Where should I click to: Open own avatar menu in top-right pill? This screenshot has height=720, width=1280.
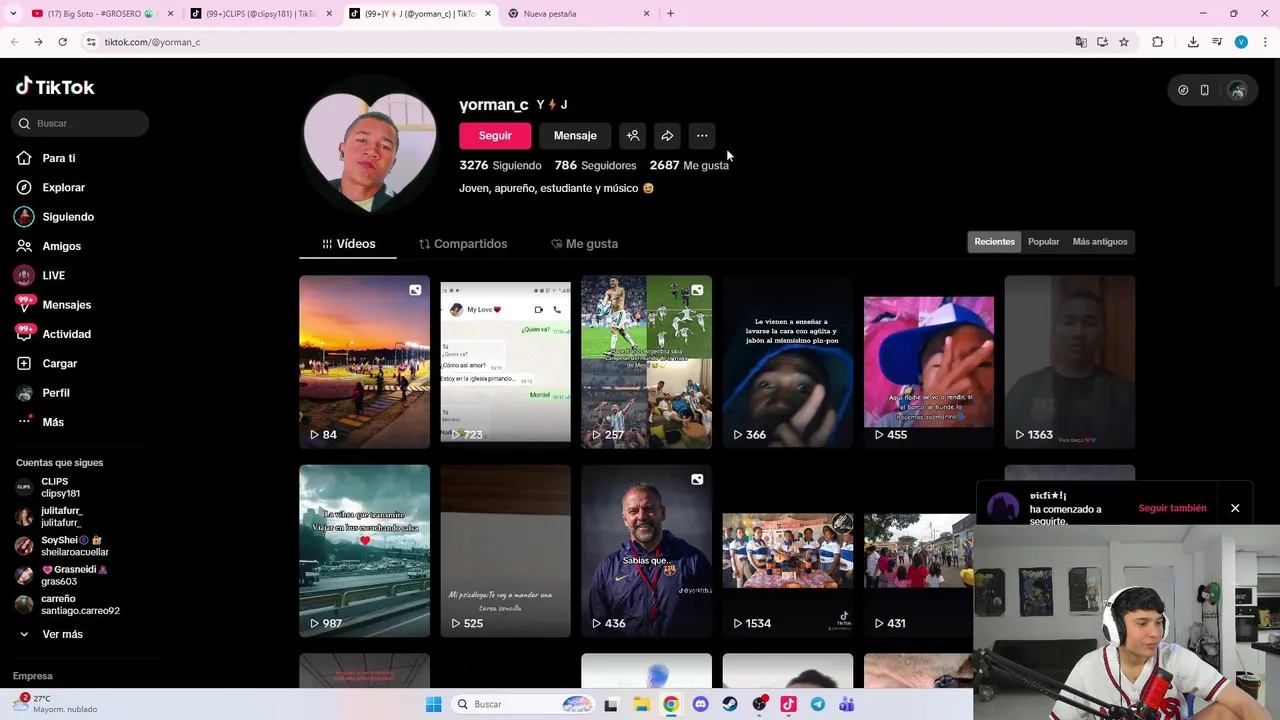pos(1237,90)
